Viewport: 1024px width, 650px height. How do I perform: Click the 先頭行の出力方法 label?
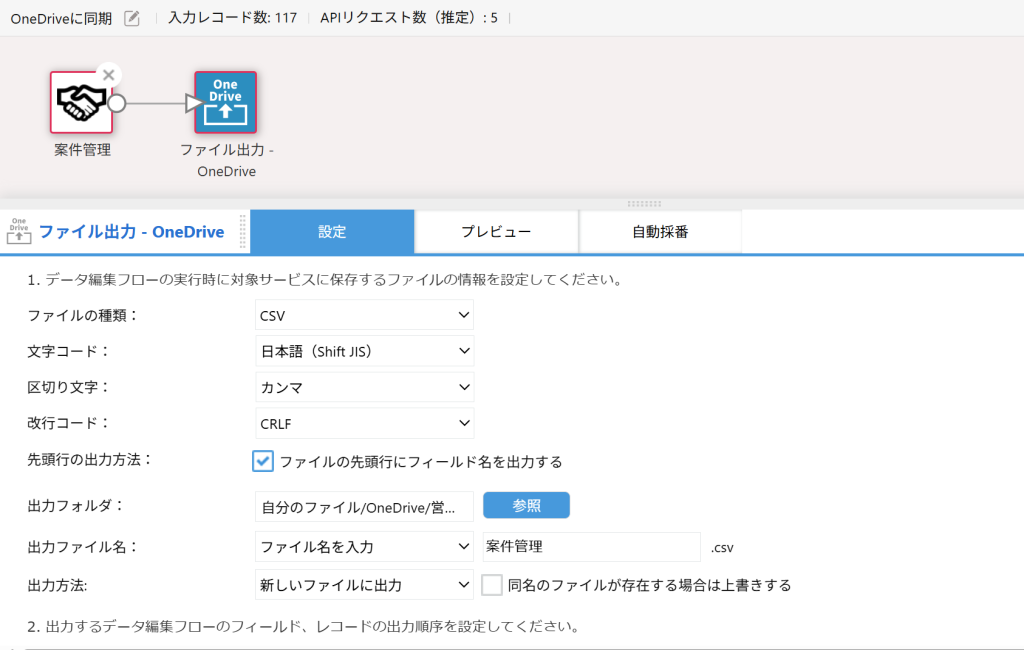(89, 459)
